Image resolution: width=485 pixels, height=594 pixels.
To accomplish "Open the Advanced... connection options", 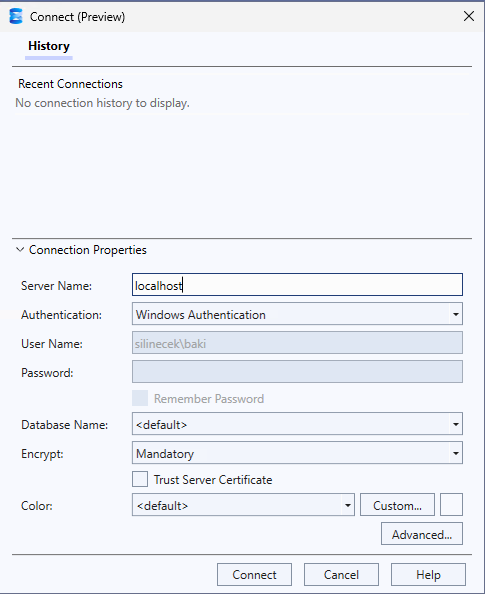I will pos(422,534).
